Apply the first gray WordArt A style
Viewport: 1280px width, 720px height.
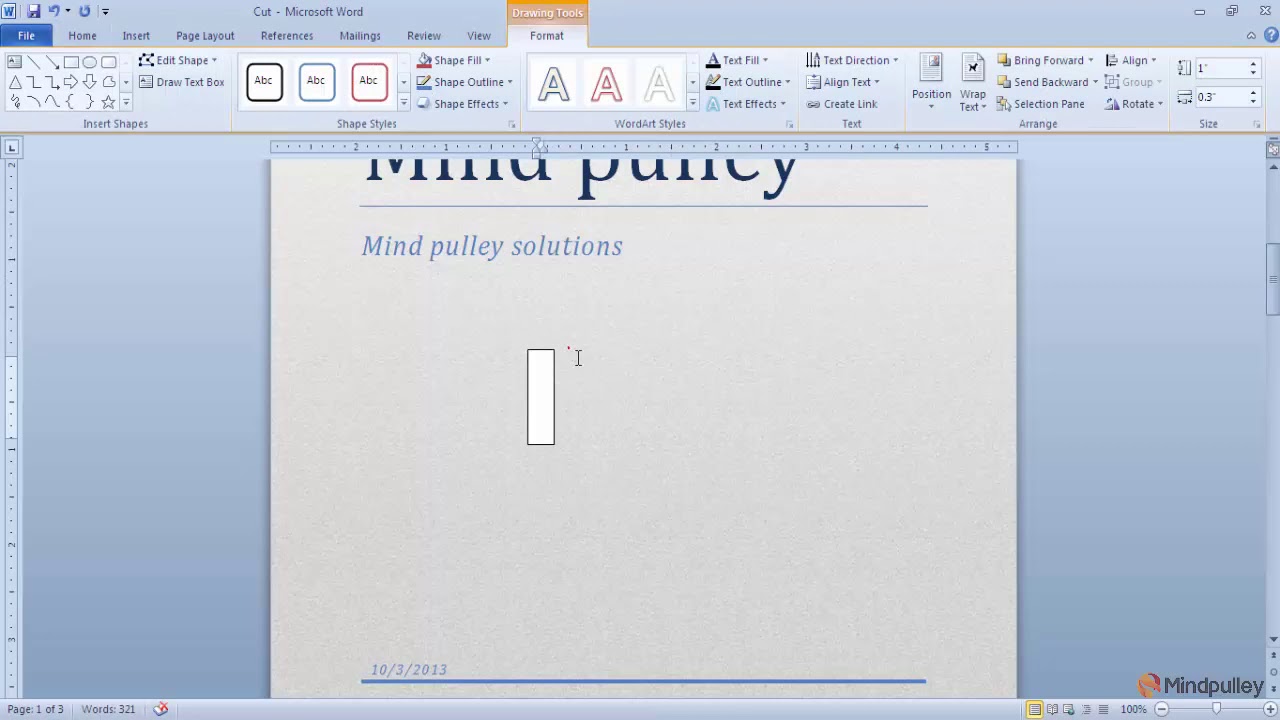[553, 84]
